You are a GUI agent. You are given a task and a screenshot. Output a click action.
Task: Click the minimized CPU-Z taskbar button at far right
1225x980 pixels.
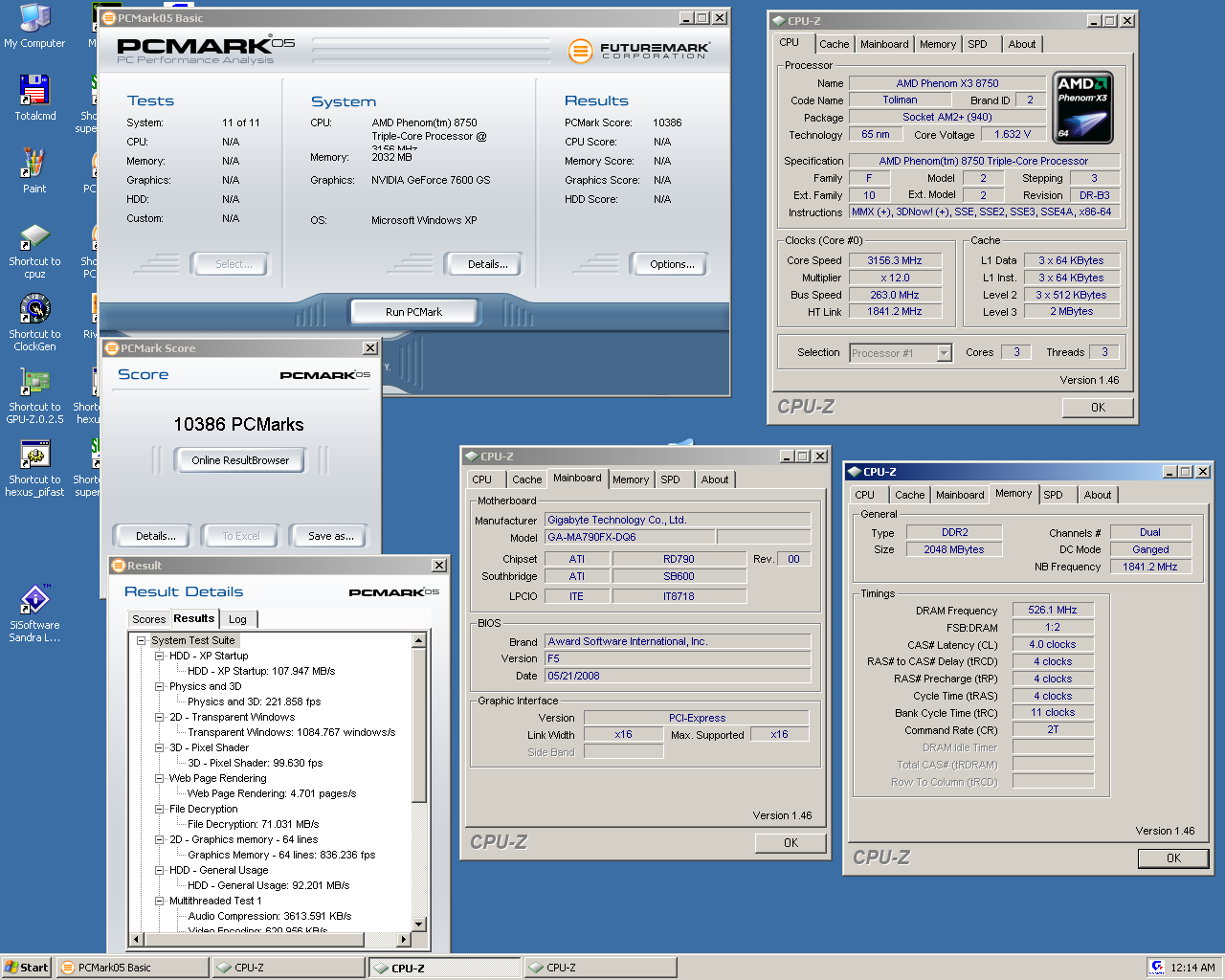[x=600, y=968]
